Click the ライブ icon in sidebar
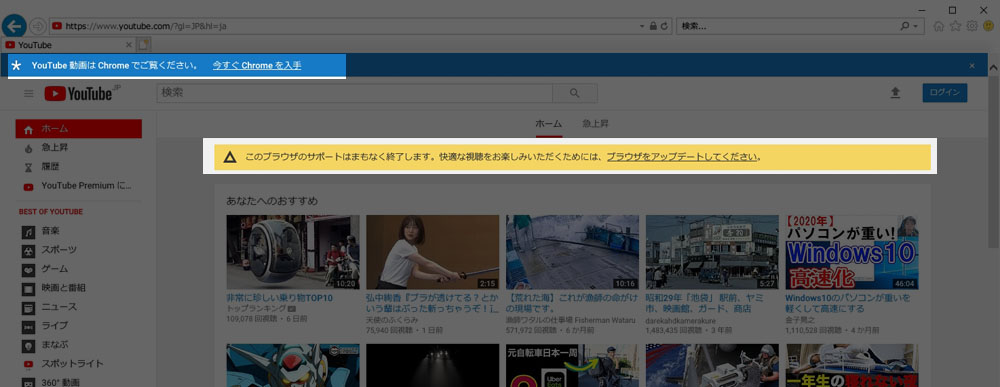1000x387 pixels. (28, 326)
